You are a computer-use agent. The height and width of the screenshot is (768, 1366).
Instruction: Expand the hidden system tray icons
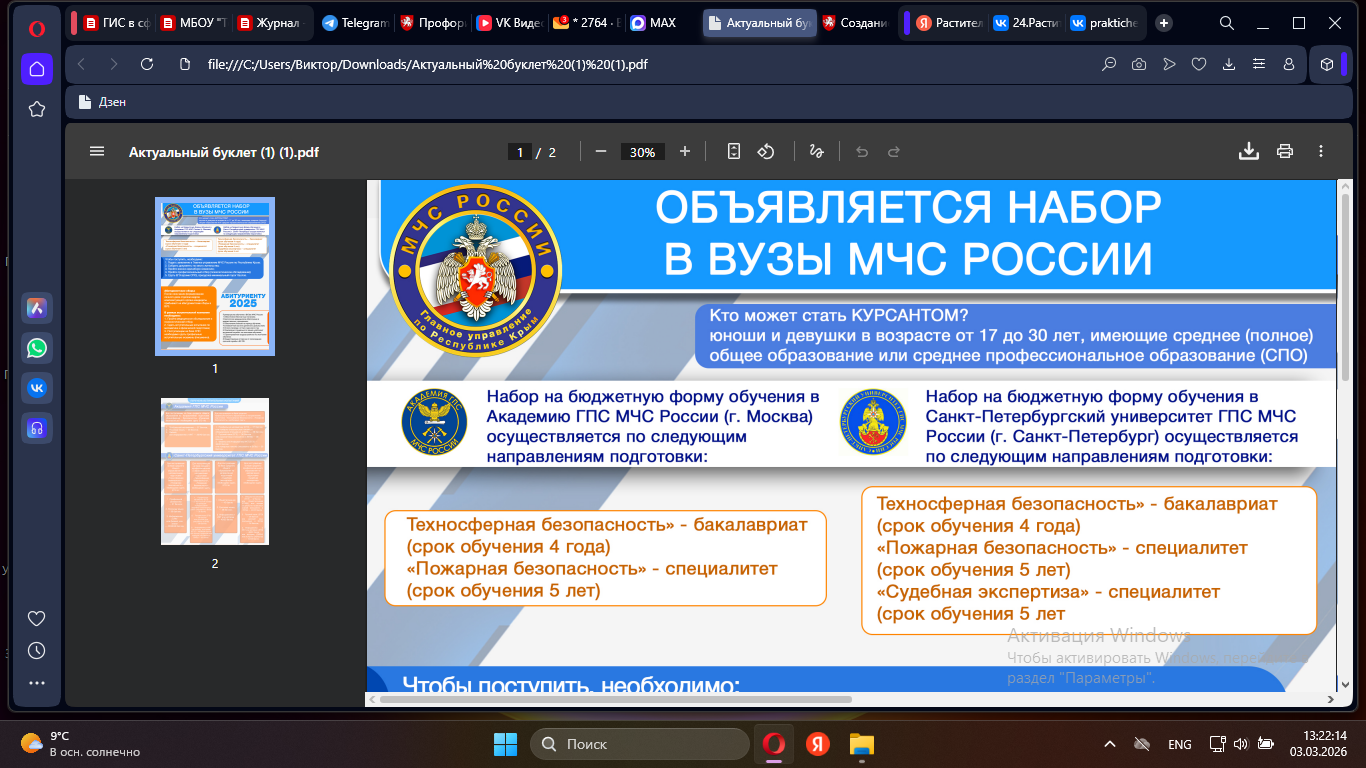(x=1110, y=744)
